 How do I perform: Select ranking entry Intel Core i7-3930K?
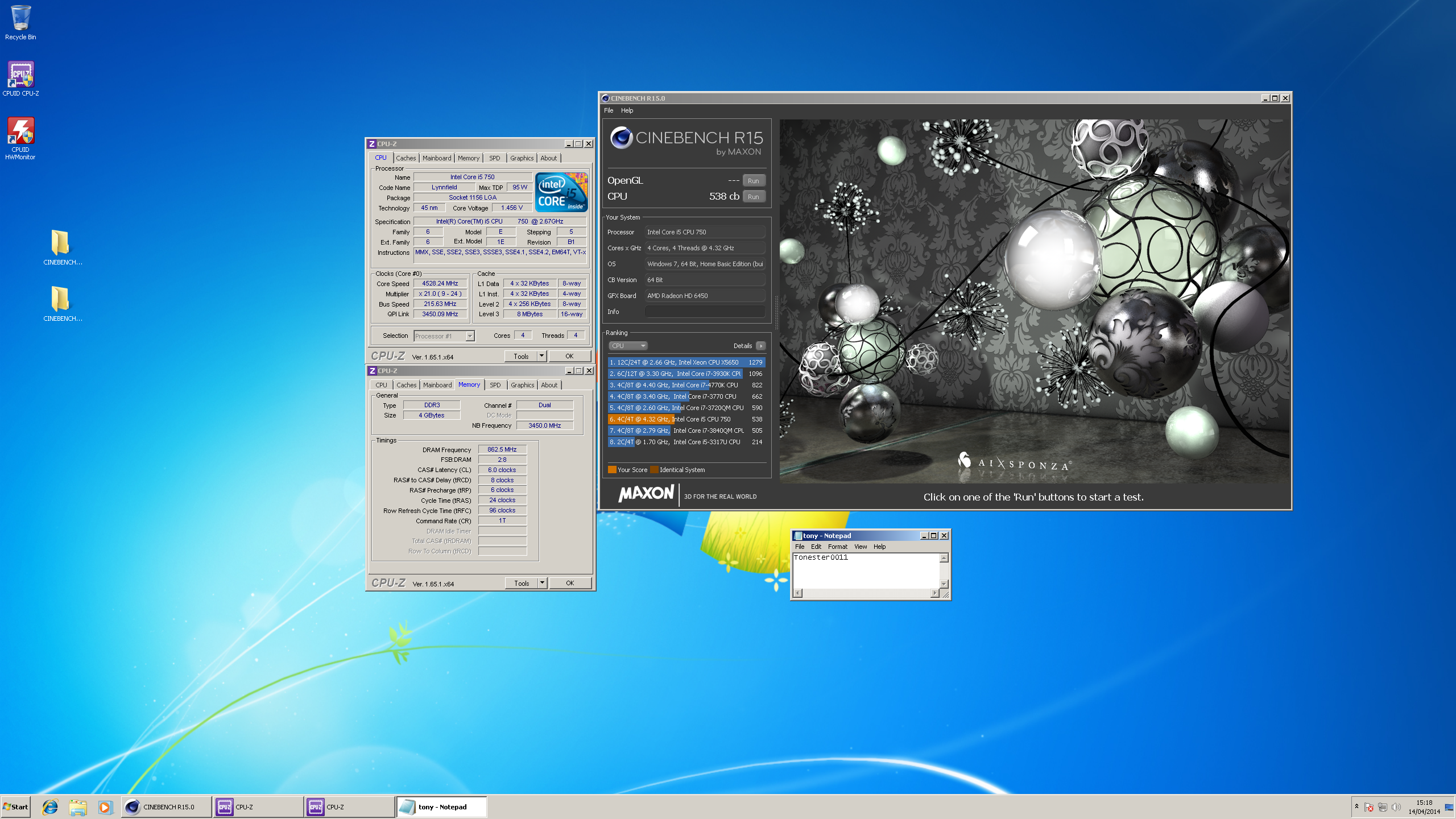pyautogui.click(x=686, y=374)
